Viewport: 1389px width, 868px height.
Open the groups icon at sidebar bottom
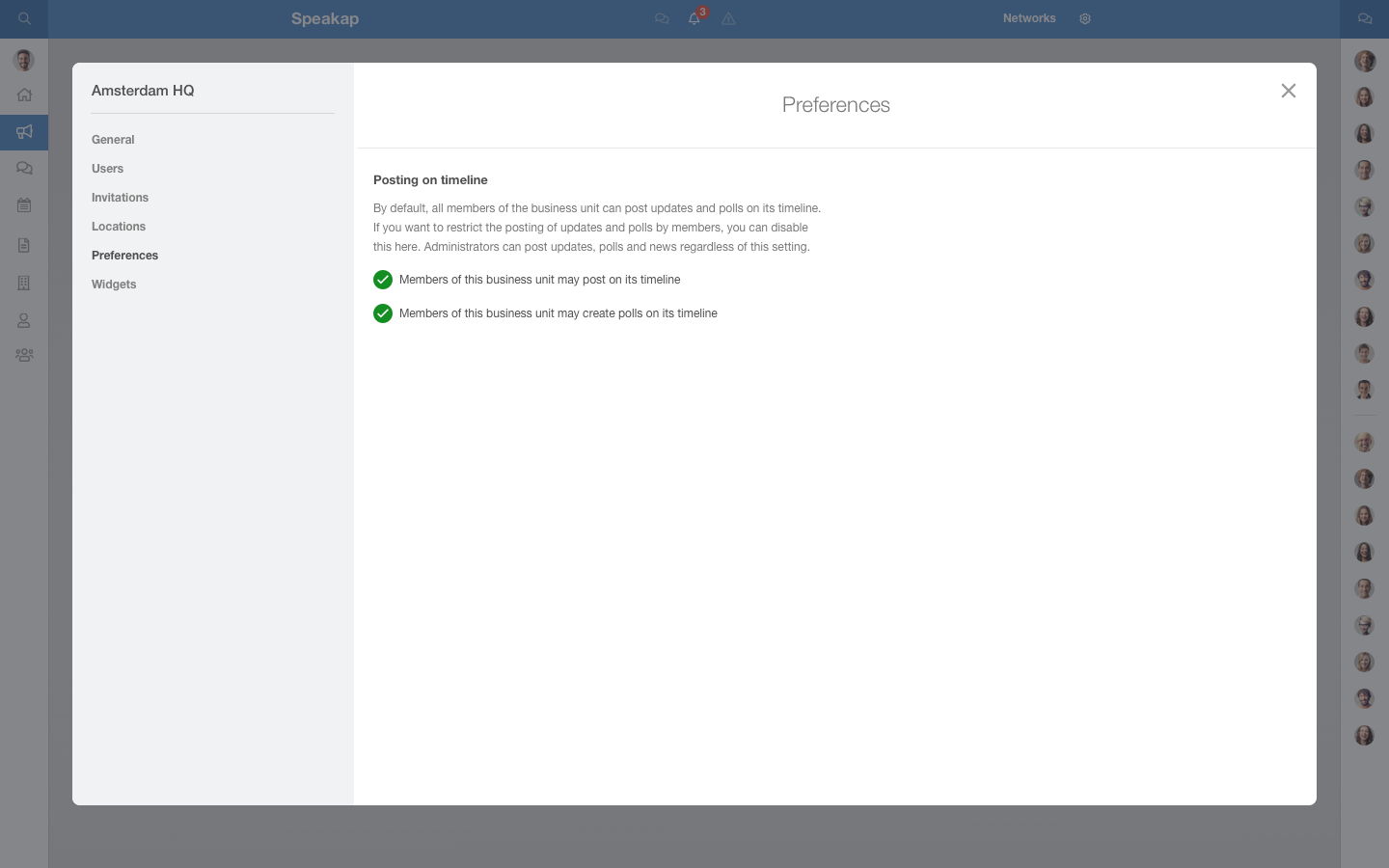click(x=24, y=355)
